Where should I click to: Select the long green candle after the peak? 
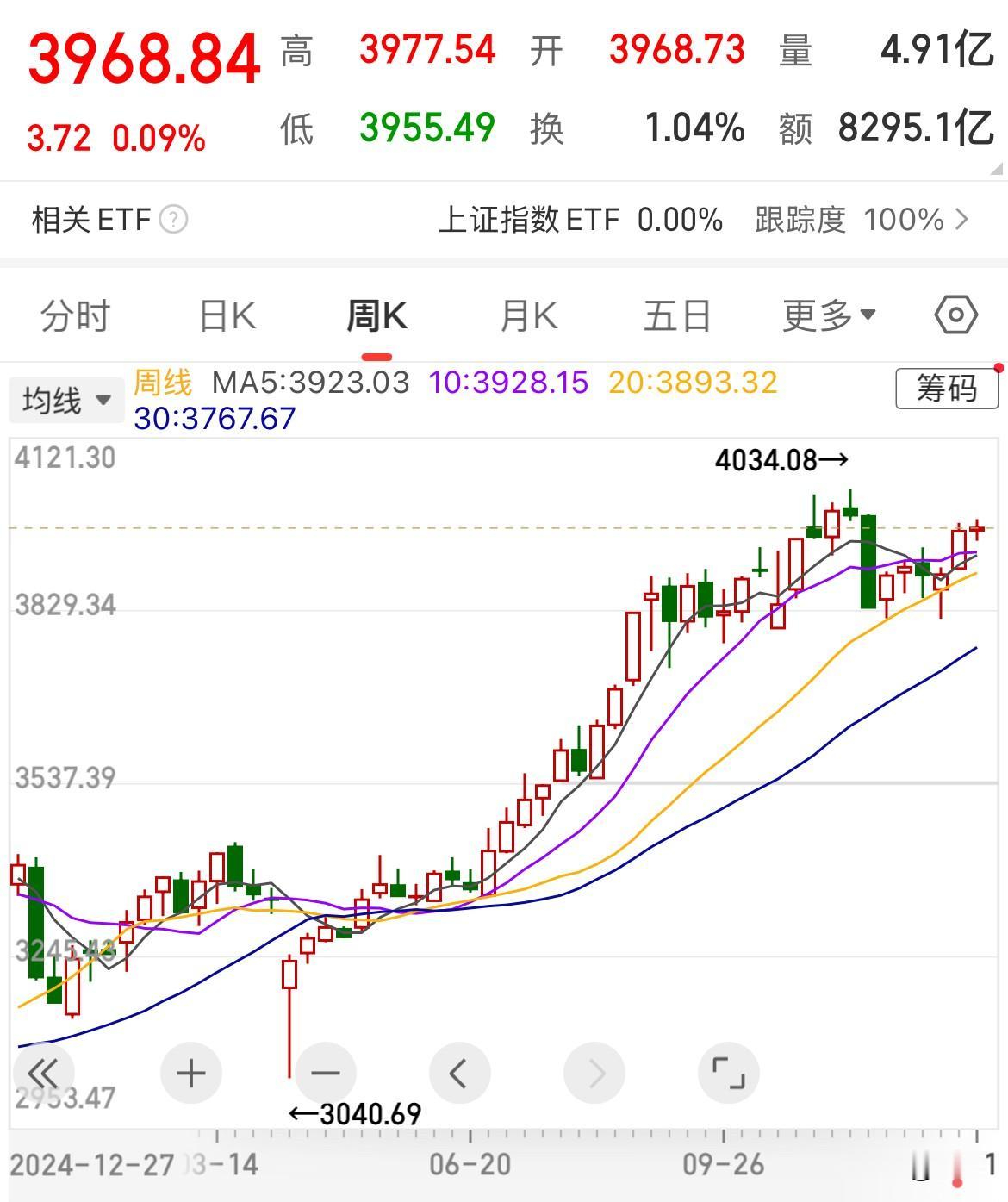pyautogui.click(x=868, y=562)
